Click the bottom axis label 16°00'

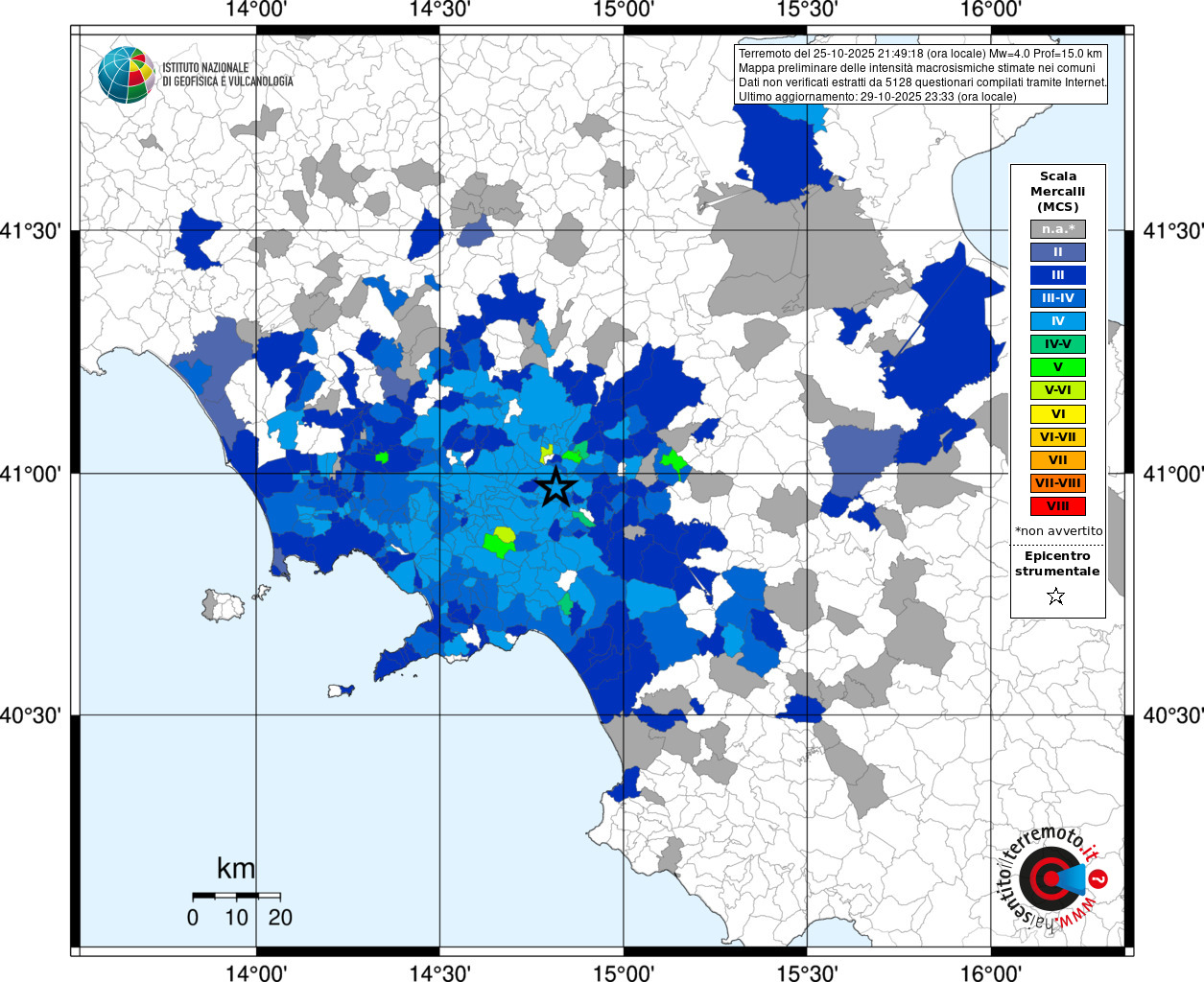pyautogui.click(x=991, y=972)
